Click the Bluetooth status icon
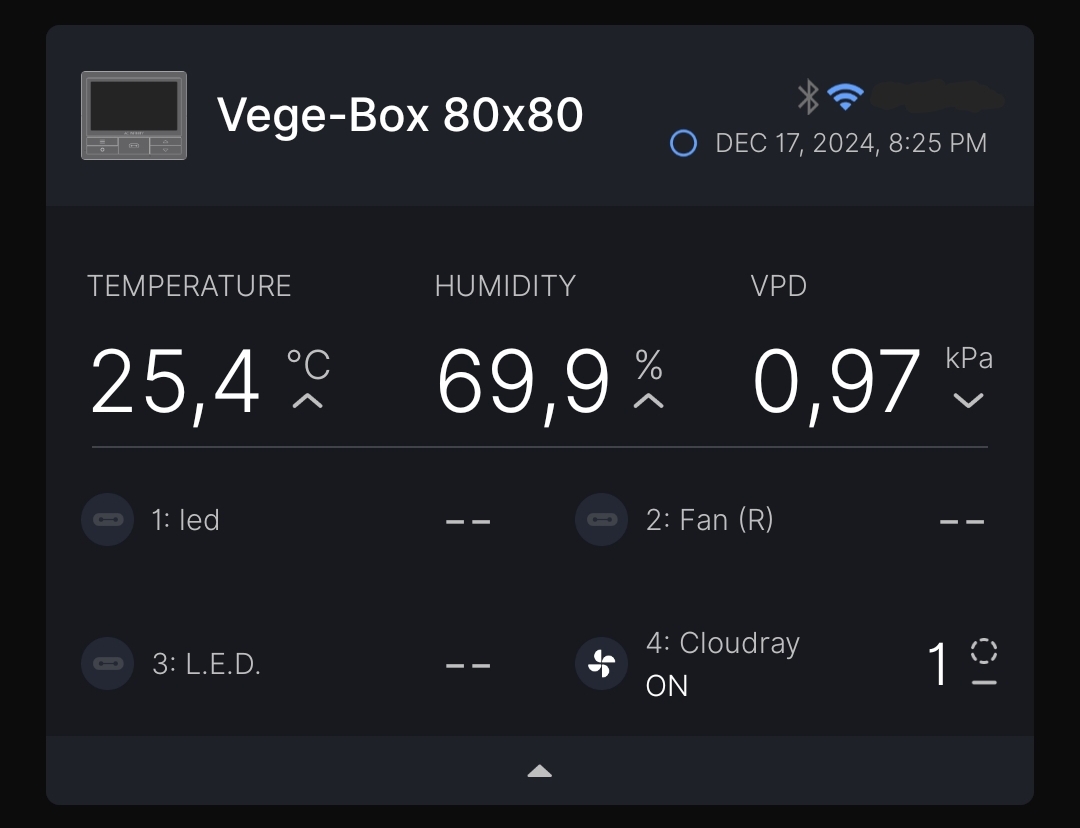Image resolution: width=1080 pixels, height=828 pixels. click(808, 96)
